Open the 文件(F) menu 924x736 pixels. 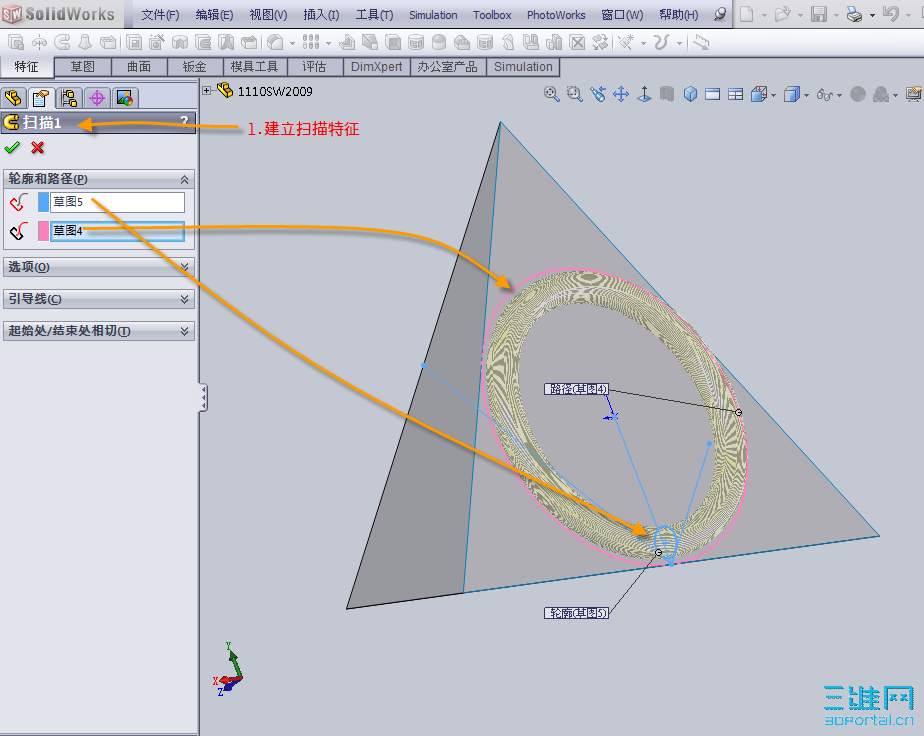pyautogui.click(x=160, y=15)
